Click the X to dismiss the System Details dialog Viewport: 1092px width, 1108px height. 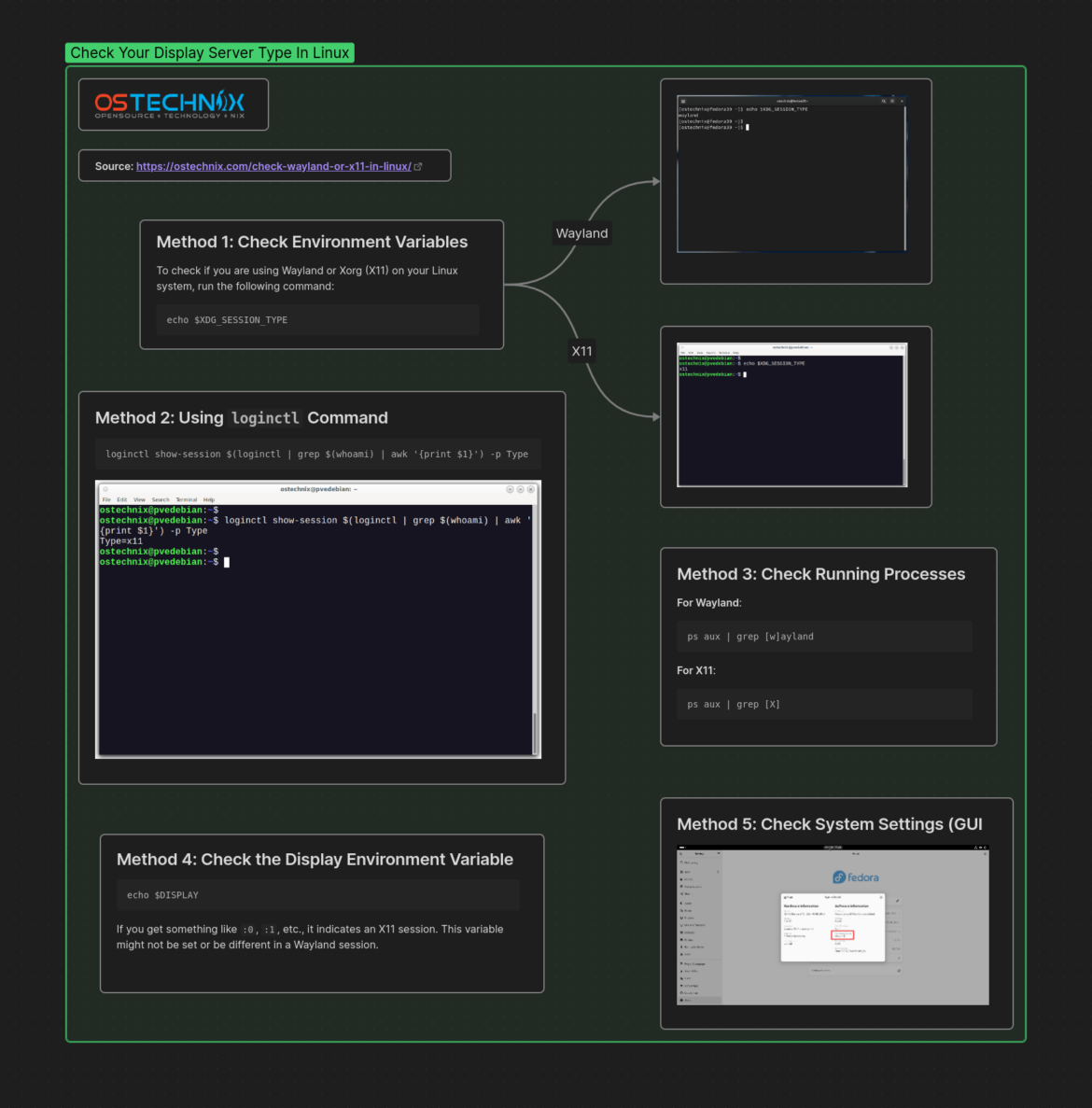(x=881, y=897)
